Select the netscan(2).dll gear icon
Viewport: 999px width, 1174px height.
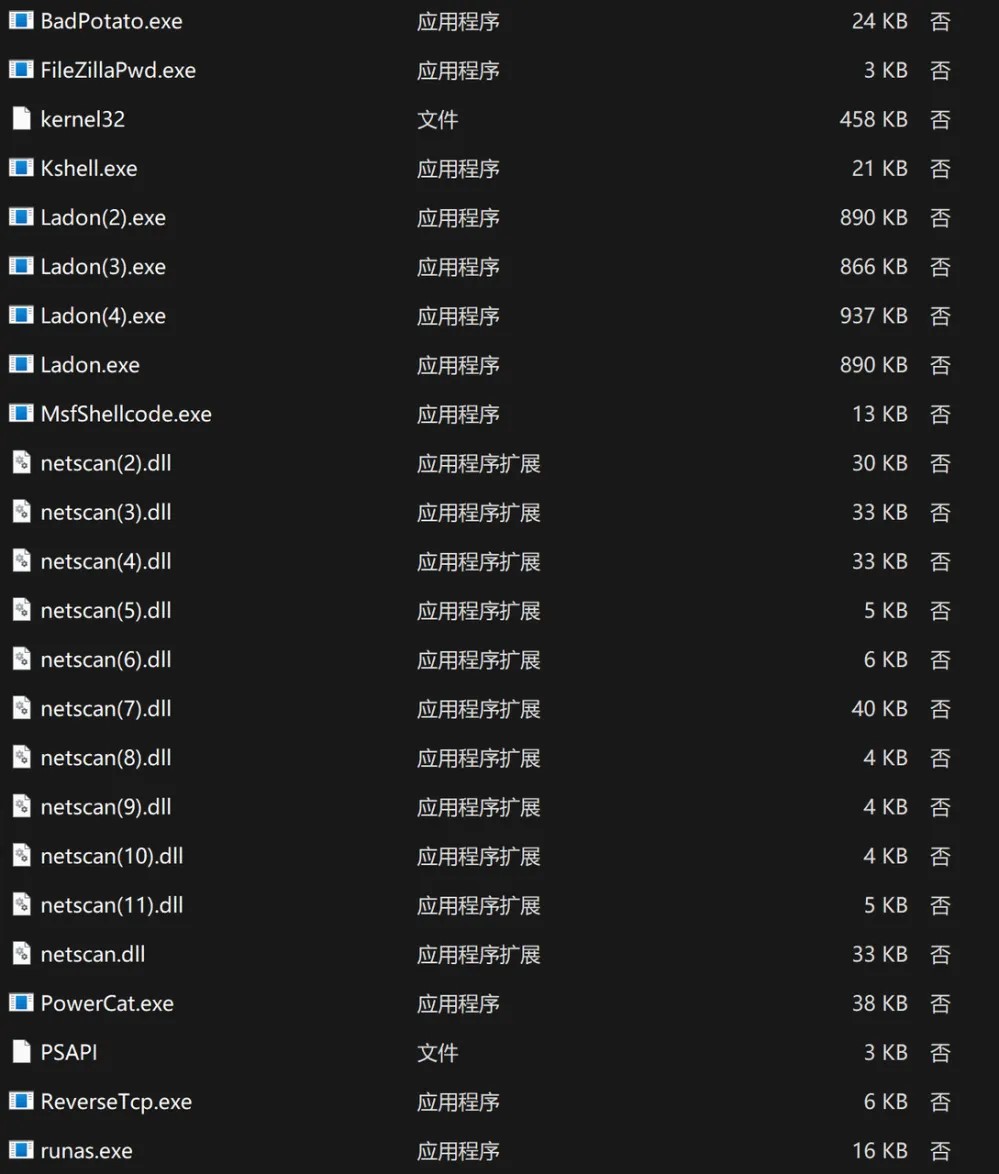point(21,463)
